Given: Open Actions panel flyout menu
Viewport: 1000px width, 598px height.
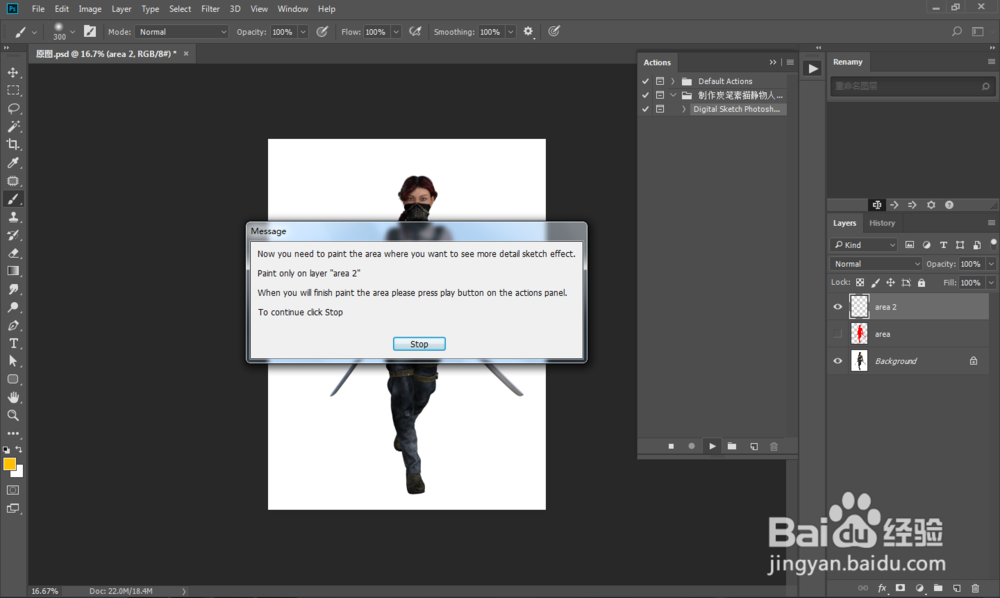Looking at the screenshot, I should coord(790,62).
